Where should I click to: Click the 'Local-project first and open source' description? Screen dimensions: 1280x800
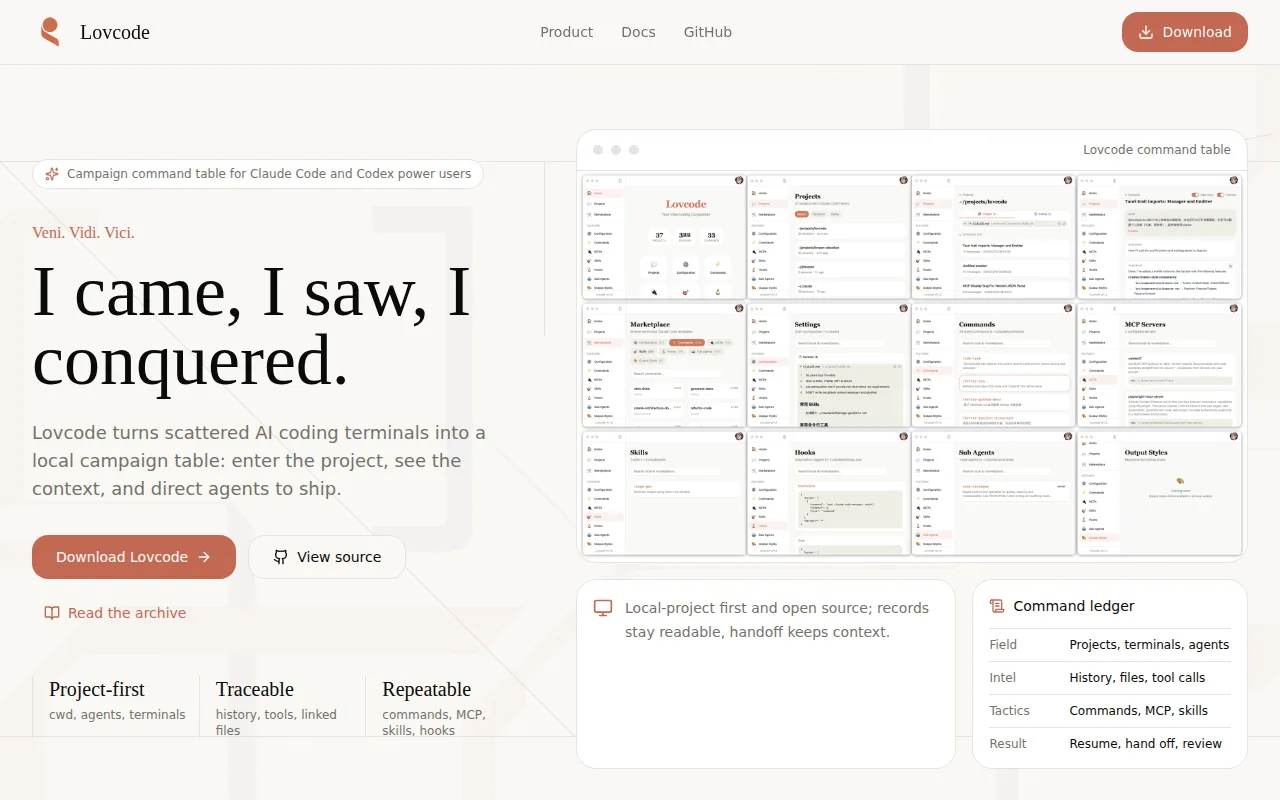pos(777,620)
